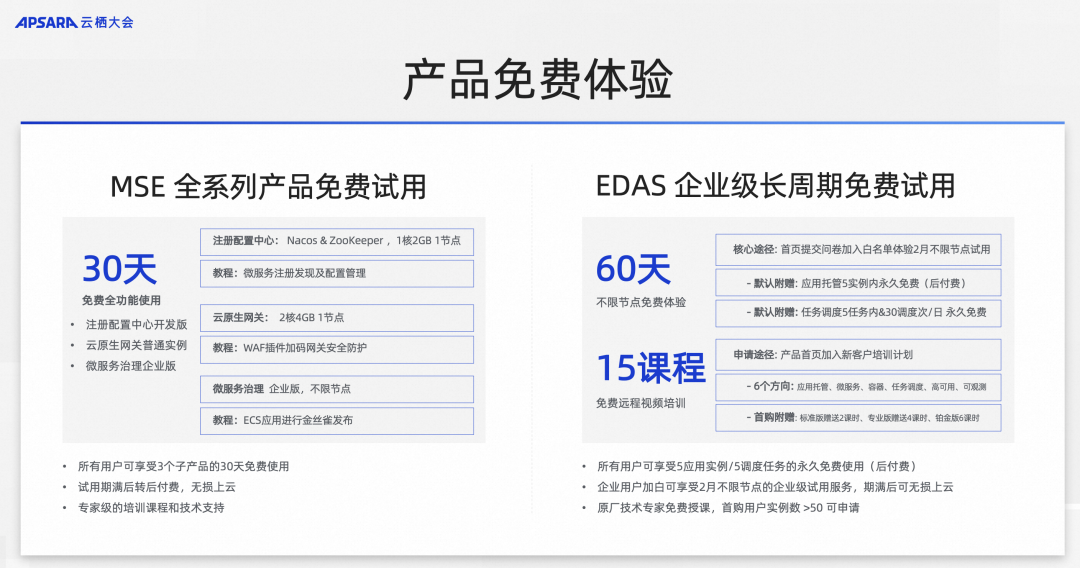Viewport: 1080px width, 568px height.
Task: Click box 6个方向: 应用托管、微服务、容器
Action: pyautogui.click(x=858, y=387)
